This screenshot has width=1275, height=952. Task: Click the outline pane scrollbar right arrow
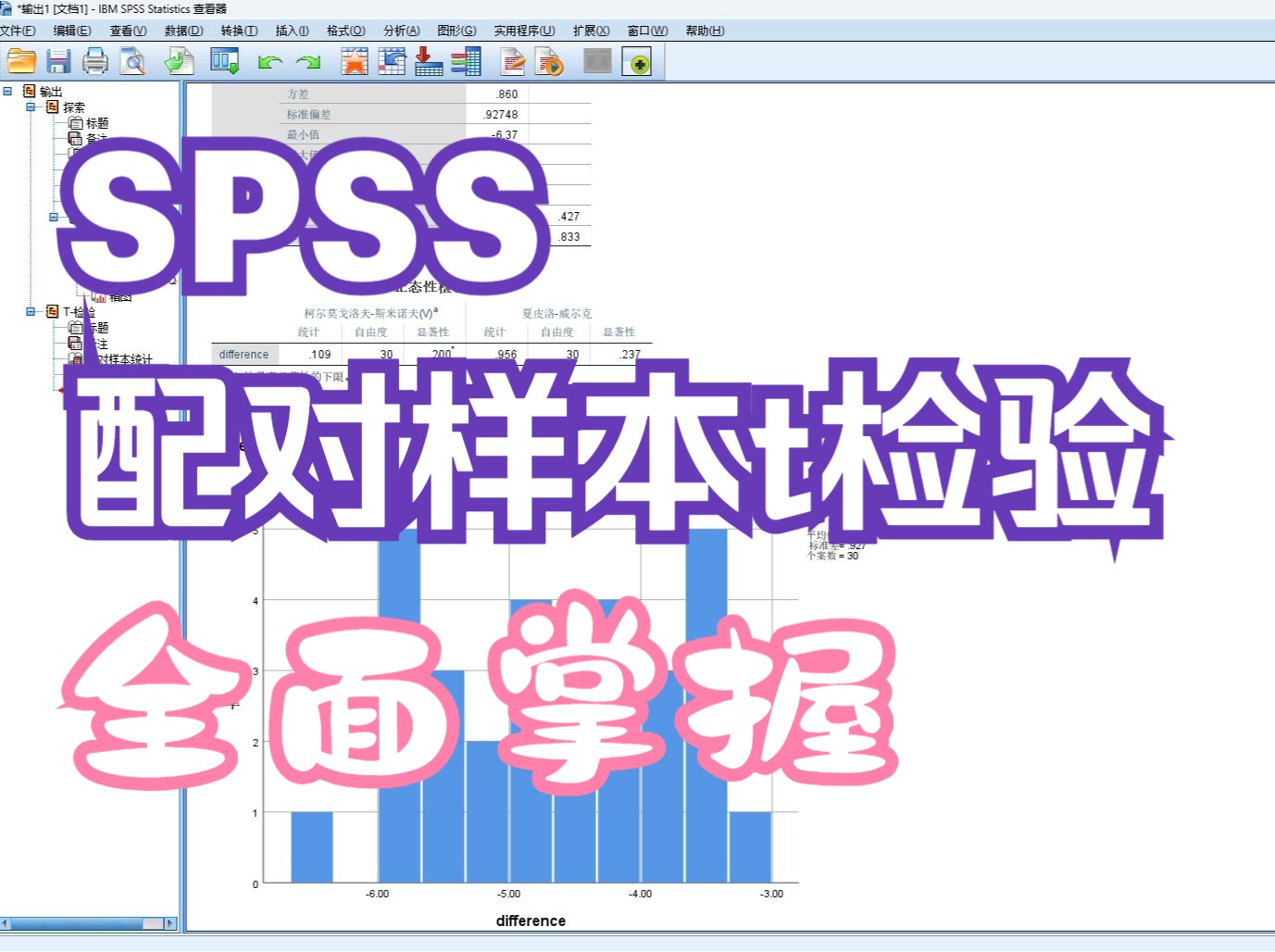[169, 923]
